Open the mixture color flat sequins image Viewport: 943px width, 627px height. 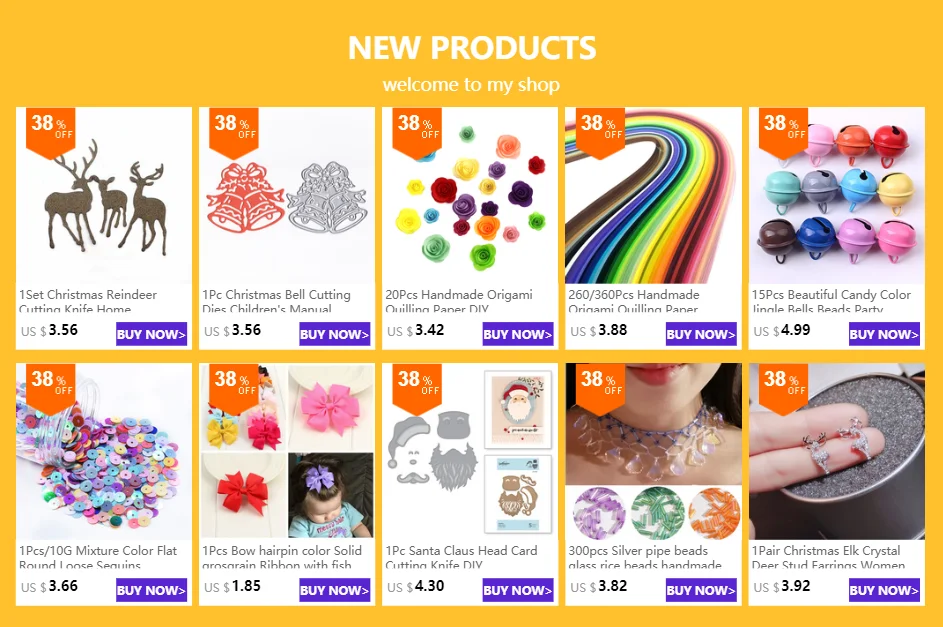tap(103, 451)
